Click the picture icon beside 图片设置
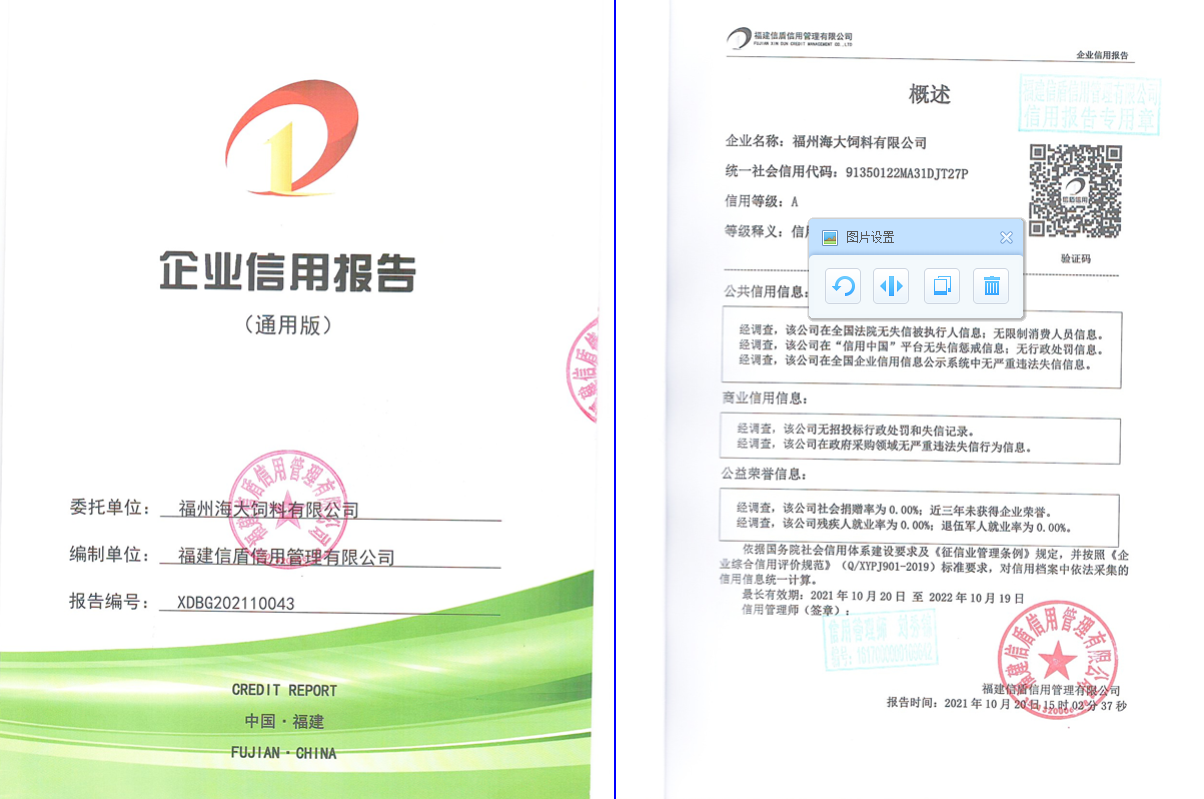1204x799 pixels. [x=829, y=237]
